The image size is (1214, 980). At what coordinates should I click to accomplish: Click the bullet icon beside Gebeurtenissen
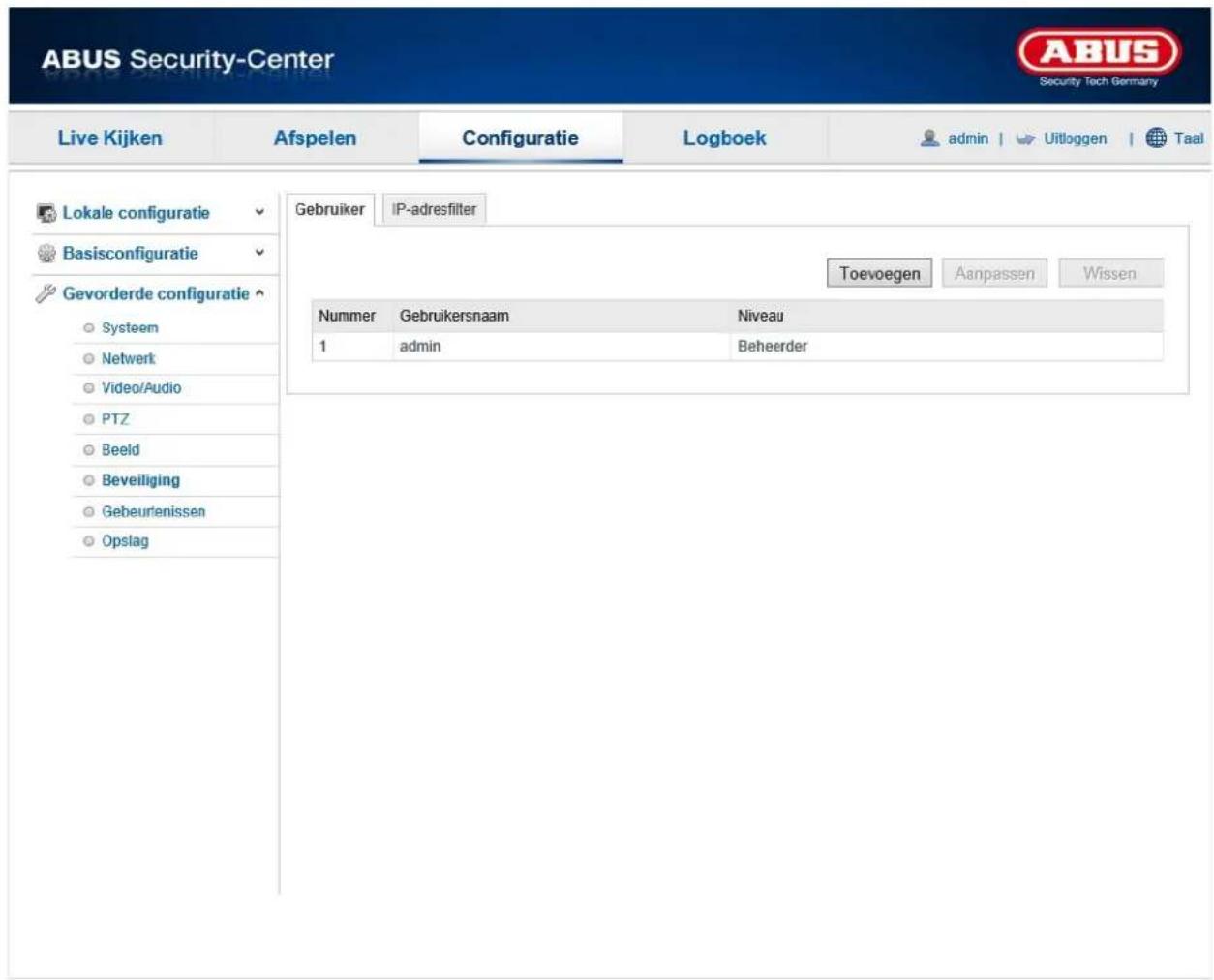click(x=89, y=511)
